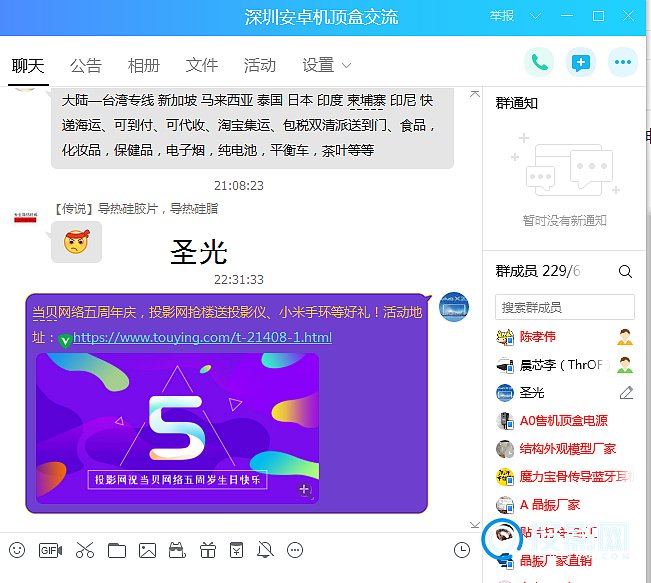Select the scissors screenshot tool
This screenshot has width=651, height=583.
point(85,550)
